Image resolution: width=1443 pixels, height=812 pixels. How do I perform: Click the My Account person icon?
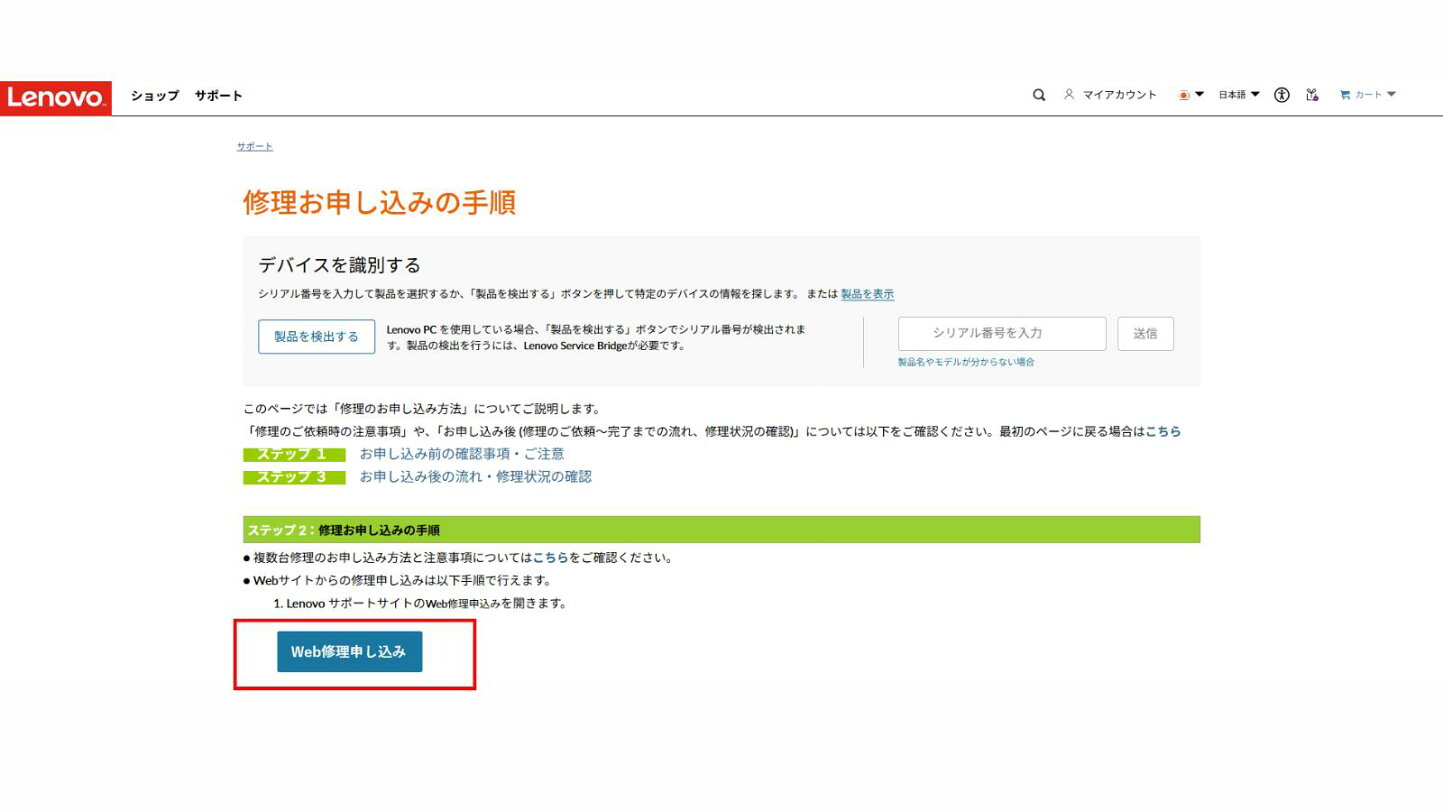pos(1069,95)
